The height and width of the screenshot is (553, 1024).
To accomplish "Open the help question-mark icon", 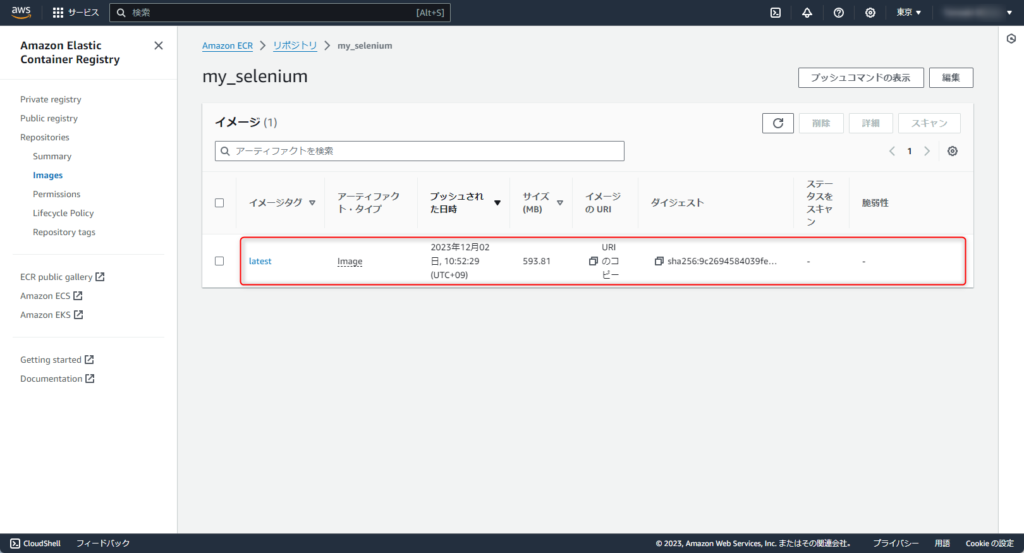I will tap(839, 12).
